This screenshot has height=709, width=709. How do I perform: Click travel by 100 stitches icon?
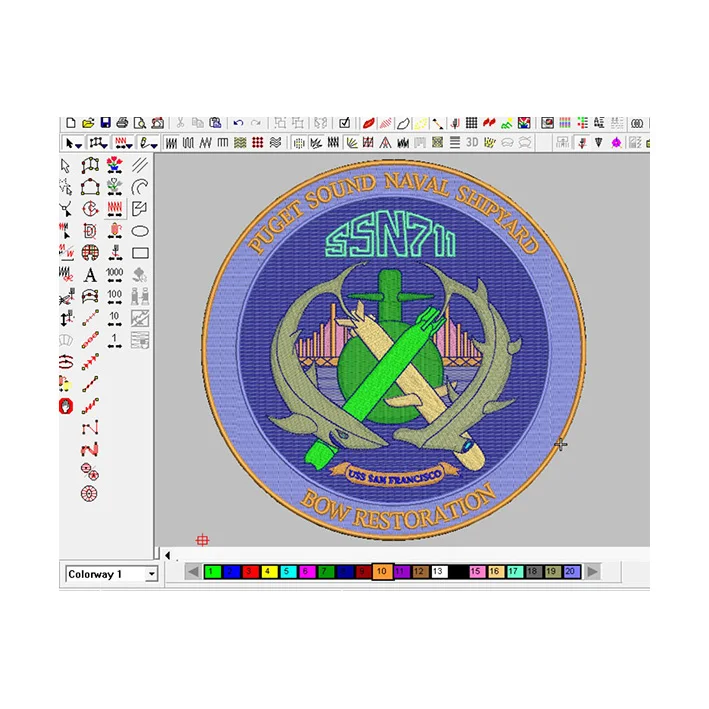click(x=114, y=297)
